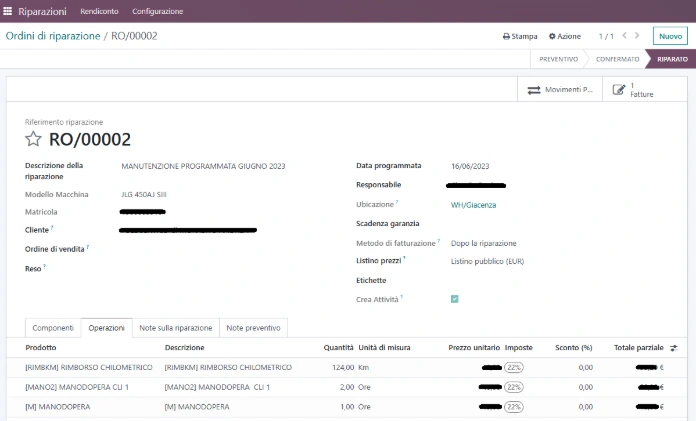This screenshot has width=696, height=421.
Task: Click the Stampa button
Action: (520, 36)
